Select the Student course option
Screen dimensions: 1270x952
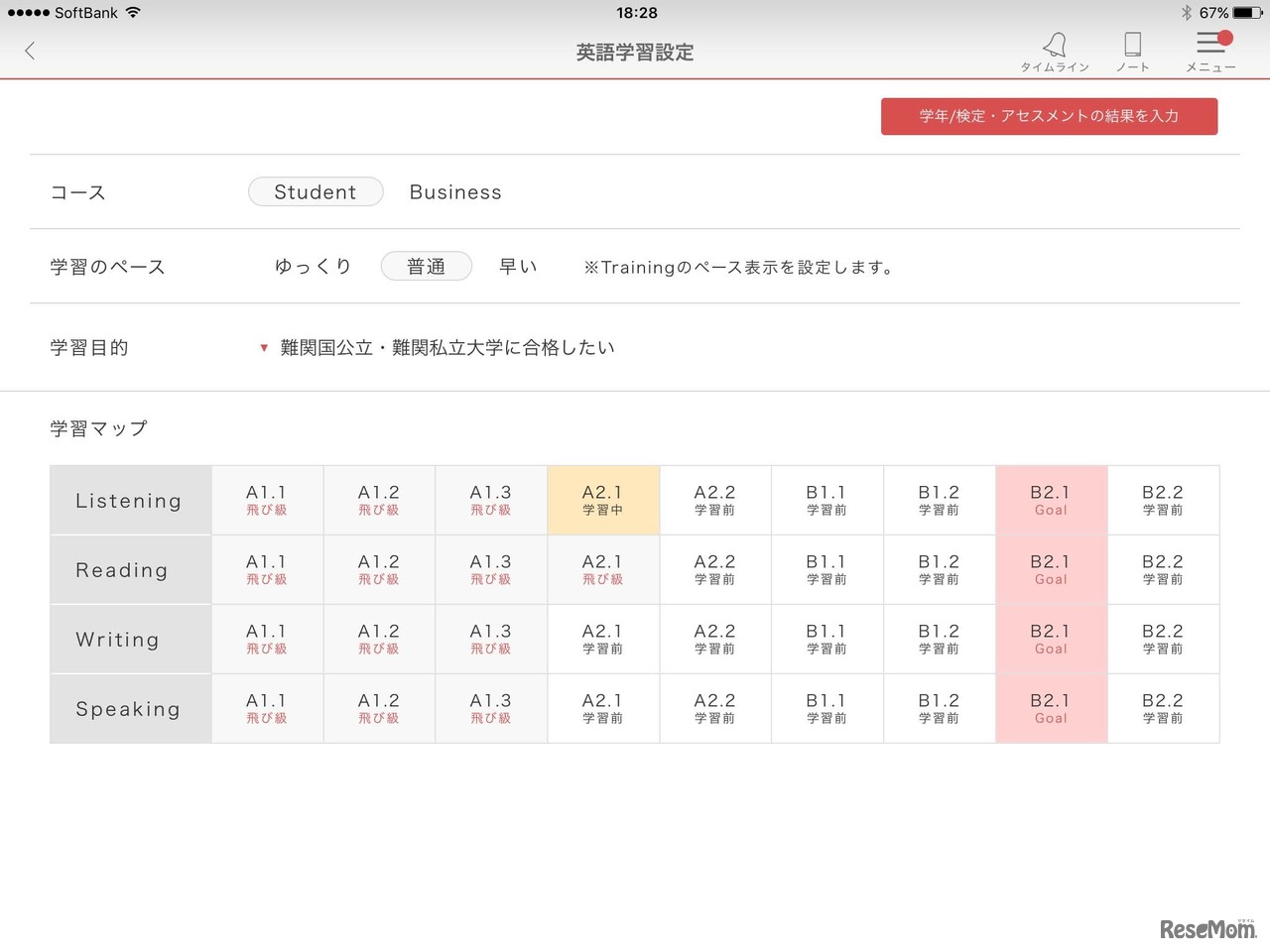tap(316, 191)
